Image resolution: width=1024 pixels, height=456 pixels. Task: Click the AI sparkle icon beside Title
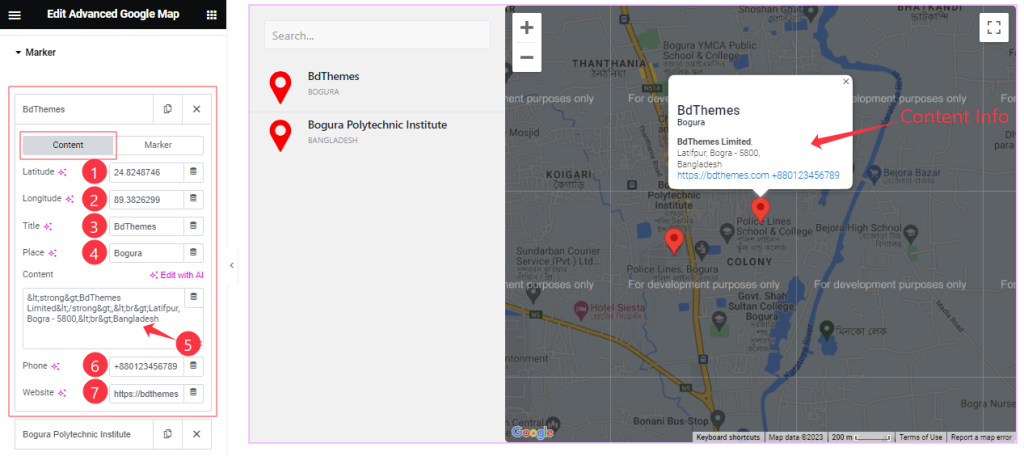48,226
